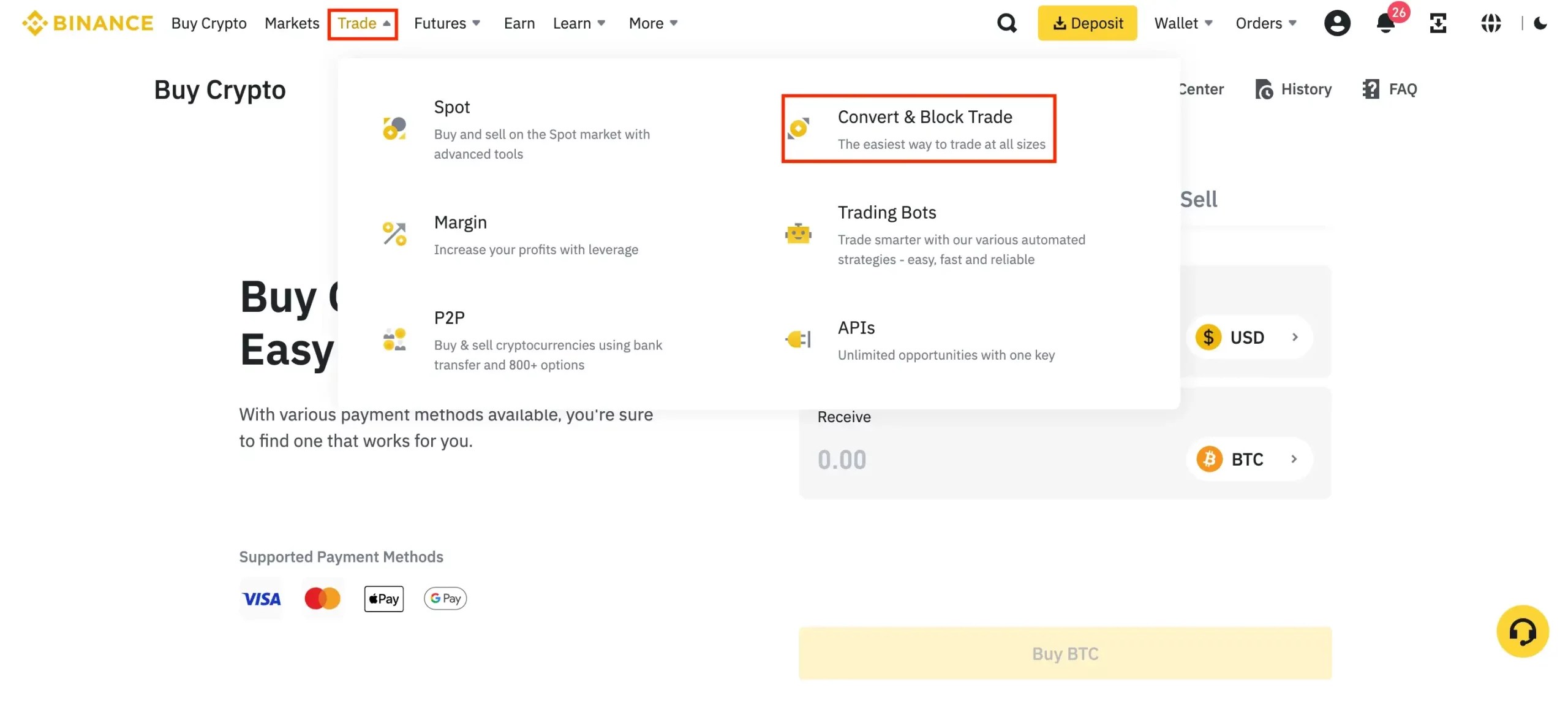This screenshot has width=1568, height=728.
Task: Click the Deposit button
Action: (1088, 23)
